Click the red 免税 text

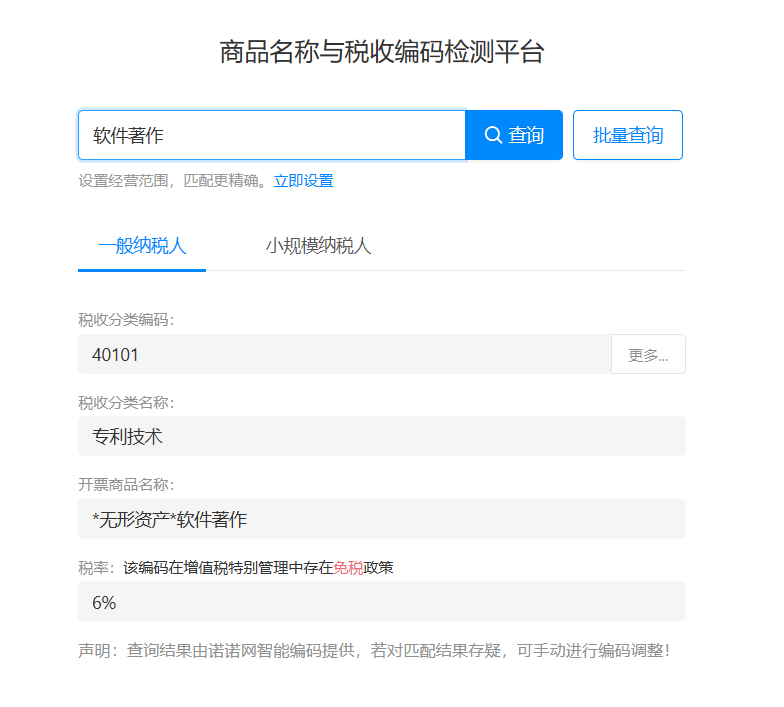click(348, 568)
